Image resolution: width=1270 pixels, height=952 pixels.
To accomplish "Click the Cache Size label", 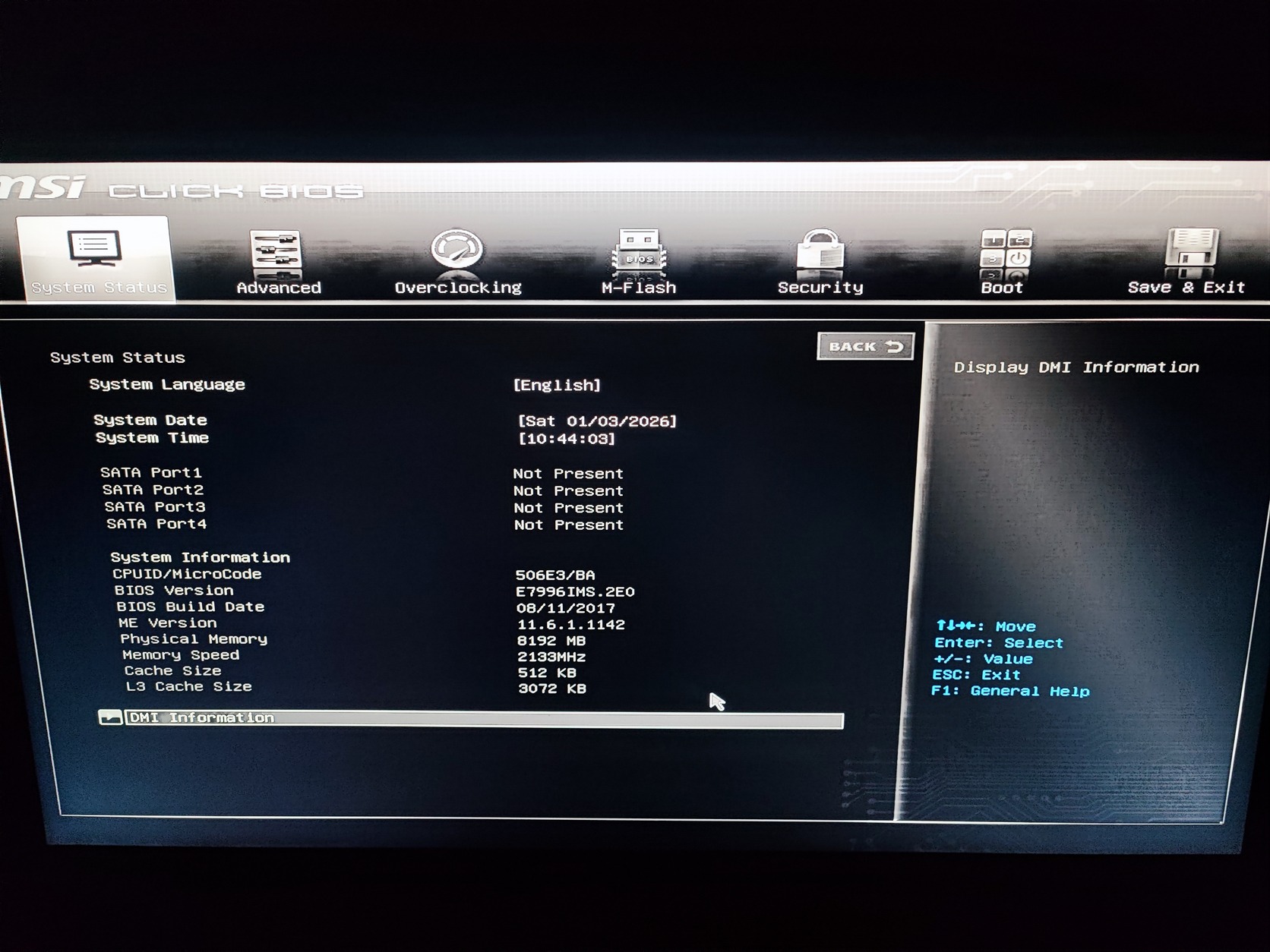I will (172, 671).
